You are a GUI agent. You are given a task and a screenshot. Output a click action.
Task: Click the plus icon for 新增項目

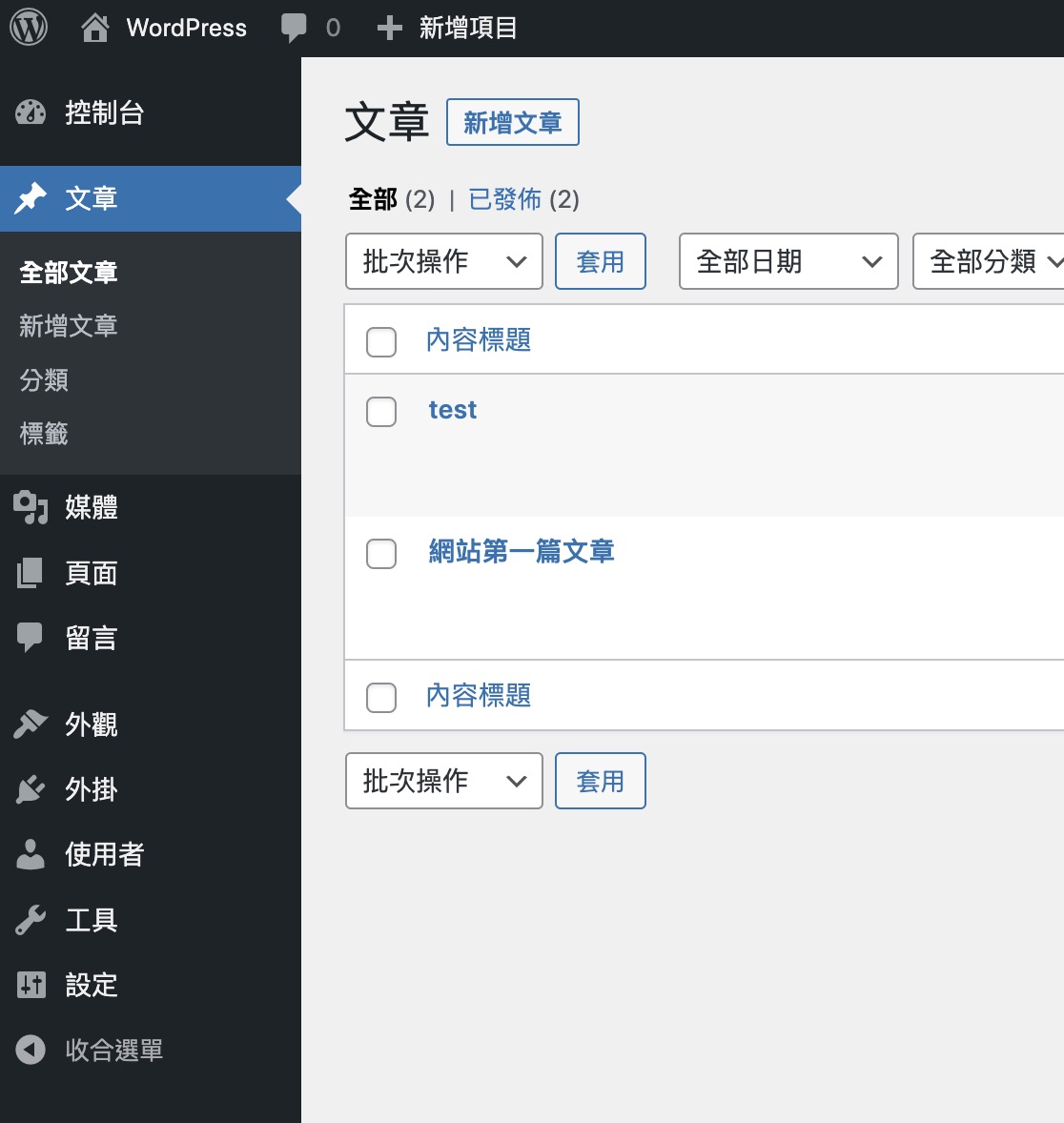point(389,28)
